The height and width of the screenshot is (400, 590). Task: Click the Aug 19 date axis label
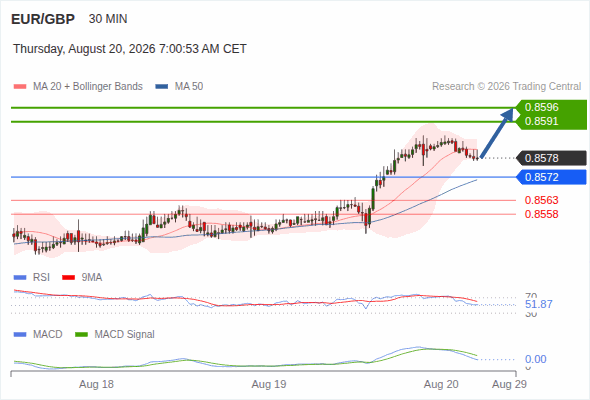pos(269,385)
